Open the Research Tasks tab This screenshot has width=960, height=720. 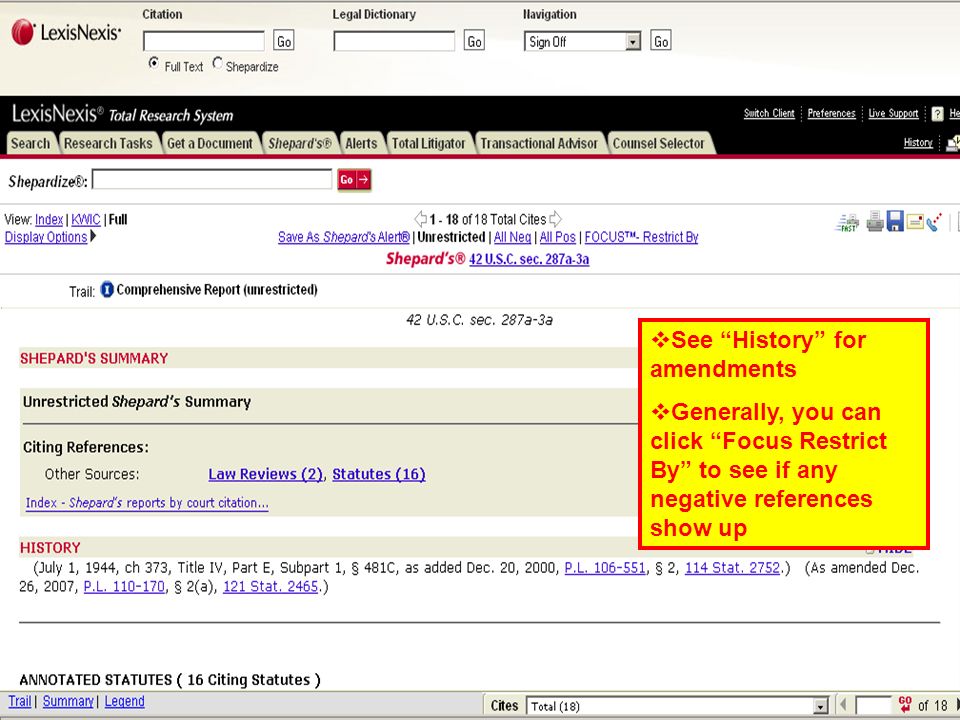(108, 143)
